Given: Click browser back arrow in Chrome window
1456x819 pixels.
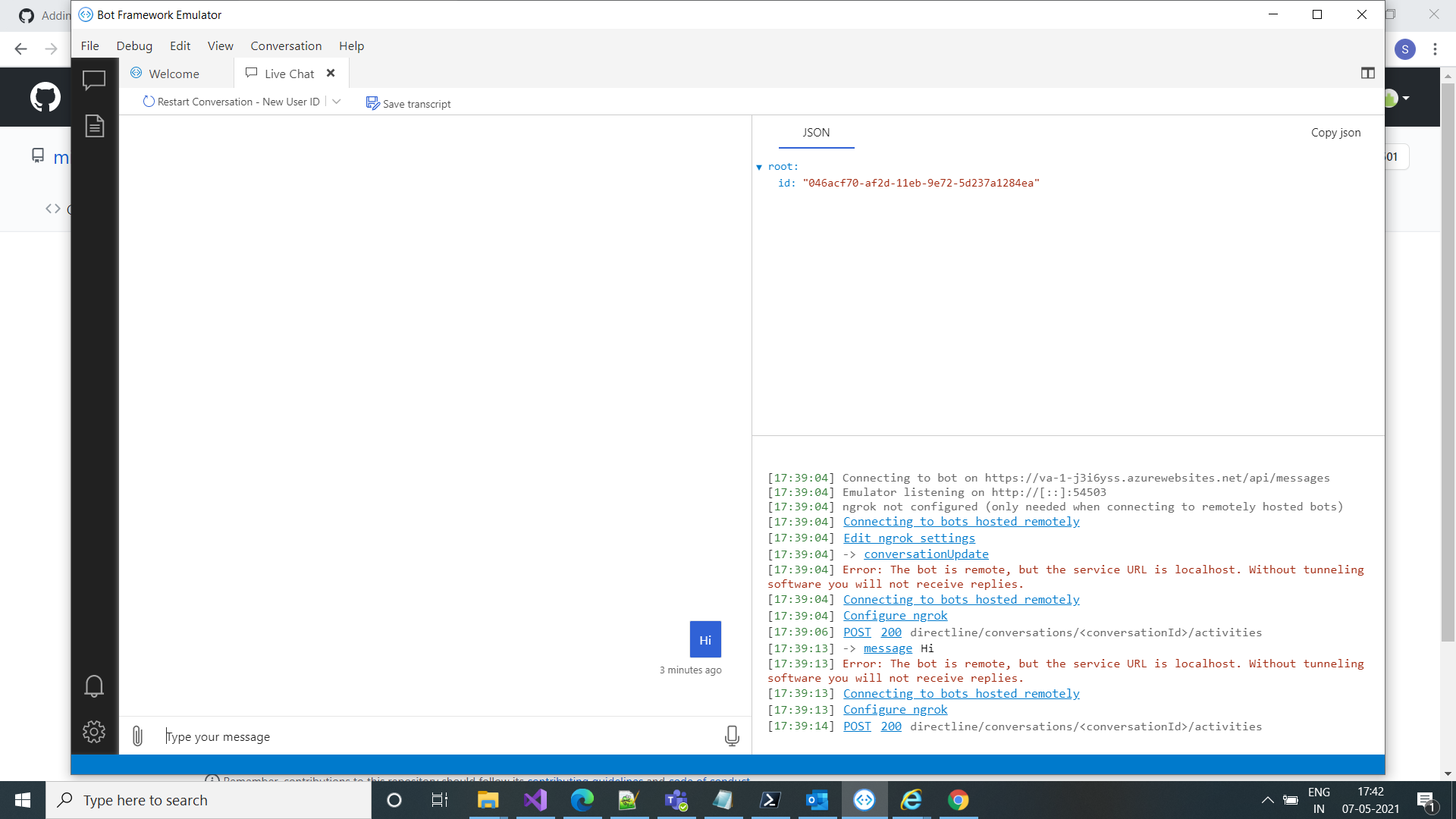Looking at the screenshot, I should point(21,49).
